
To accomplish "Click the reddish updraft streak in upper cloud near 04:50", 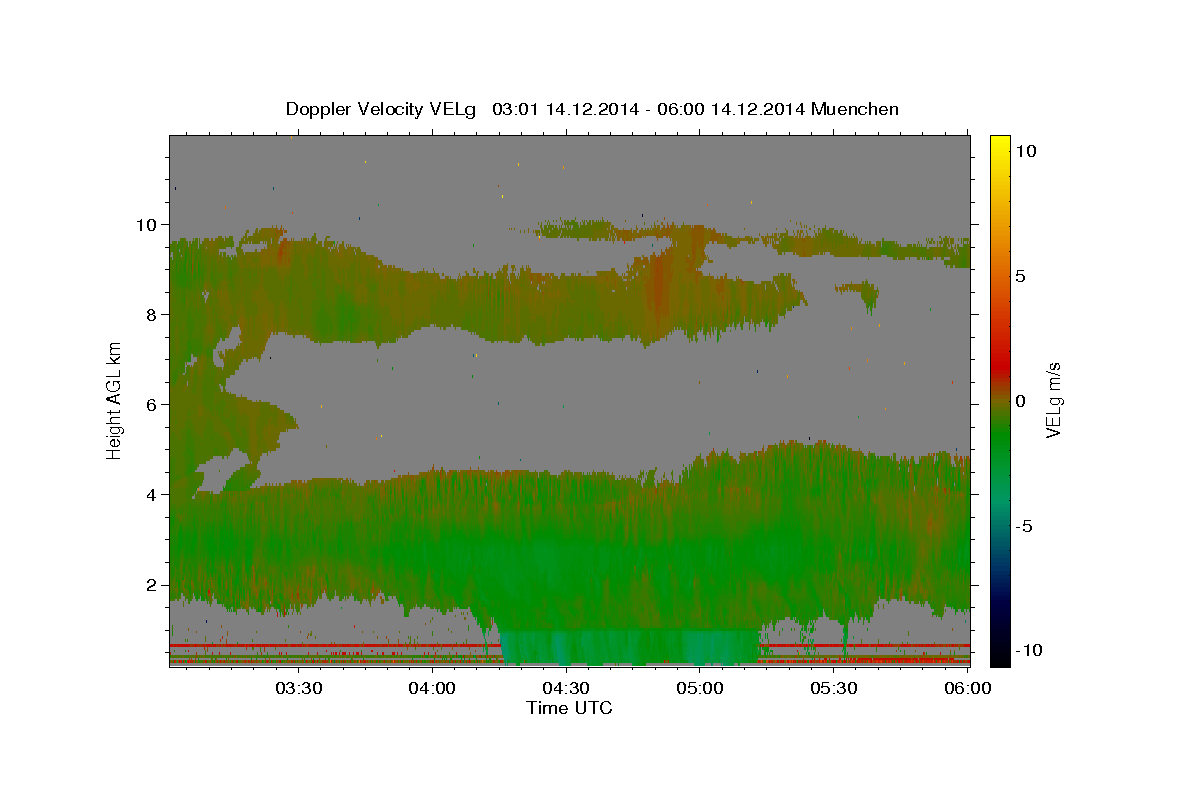I will coord(659,285).
